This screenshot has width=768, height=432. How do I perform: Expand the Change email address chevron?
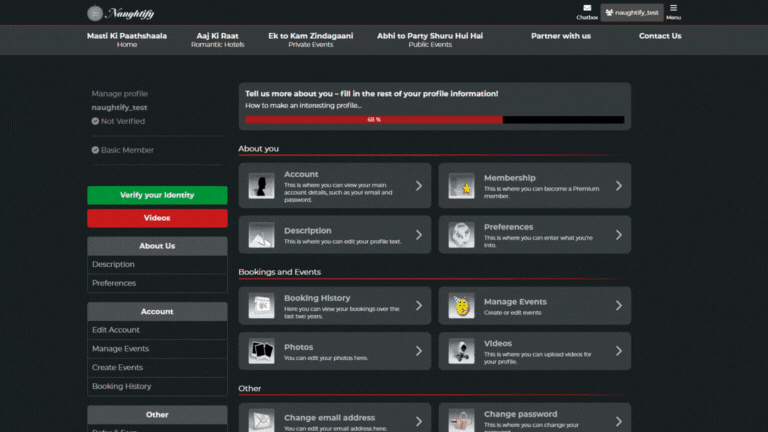[419, 421]
